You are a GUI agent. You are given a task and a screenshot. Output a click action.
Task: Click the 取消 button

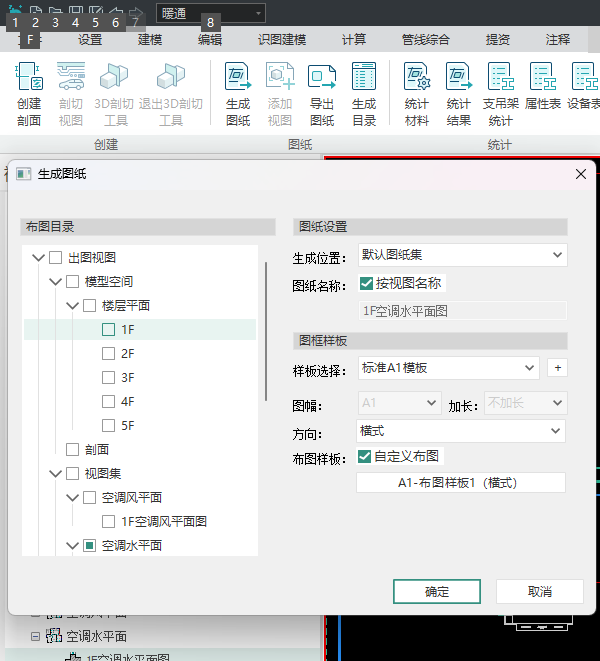(540, 591)
